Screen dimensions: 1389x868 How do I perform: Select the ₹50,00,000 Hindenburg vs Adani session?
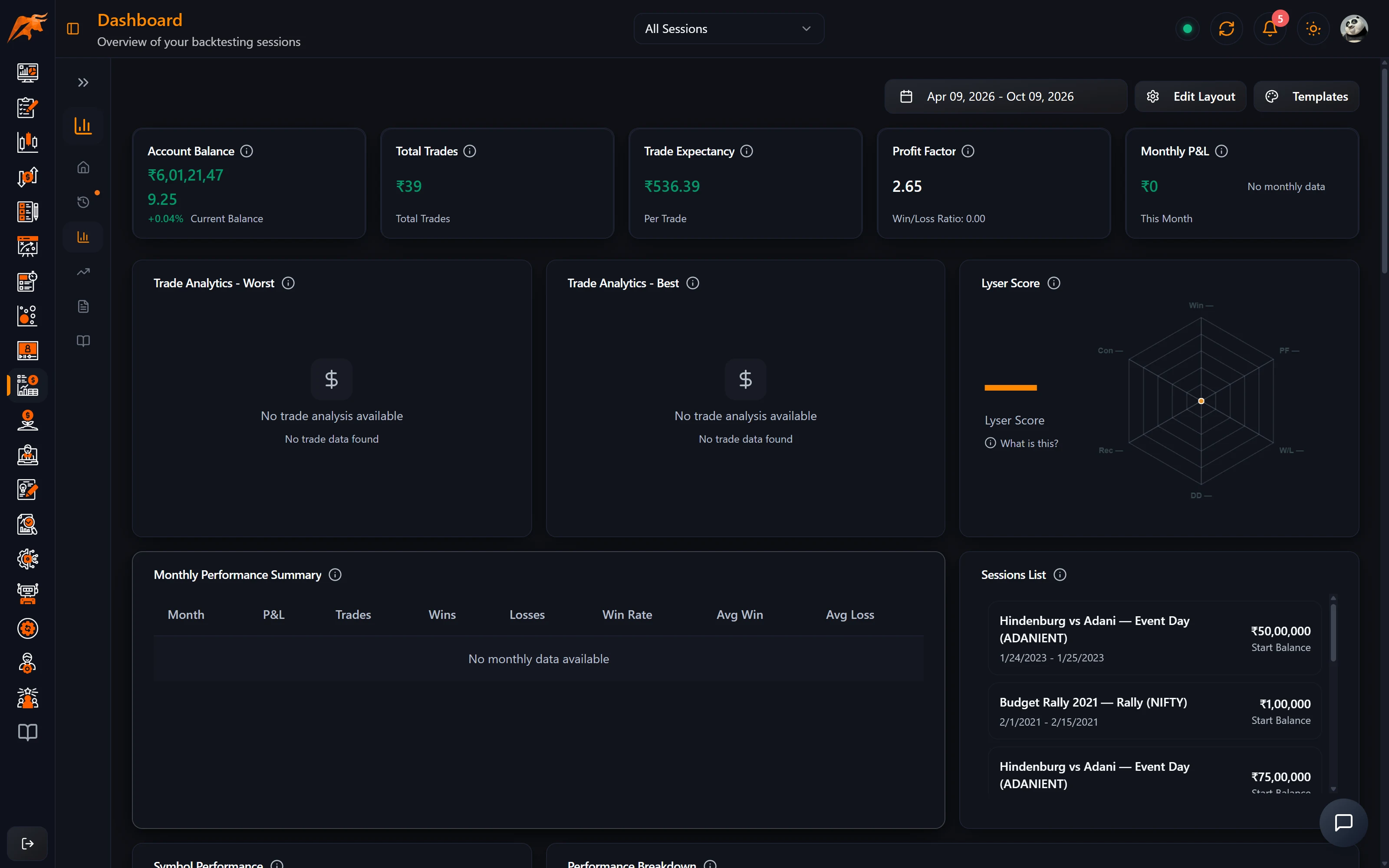1155,638
